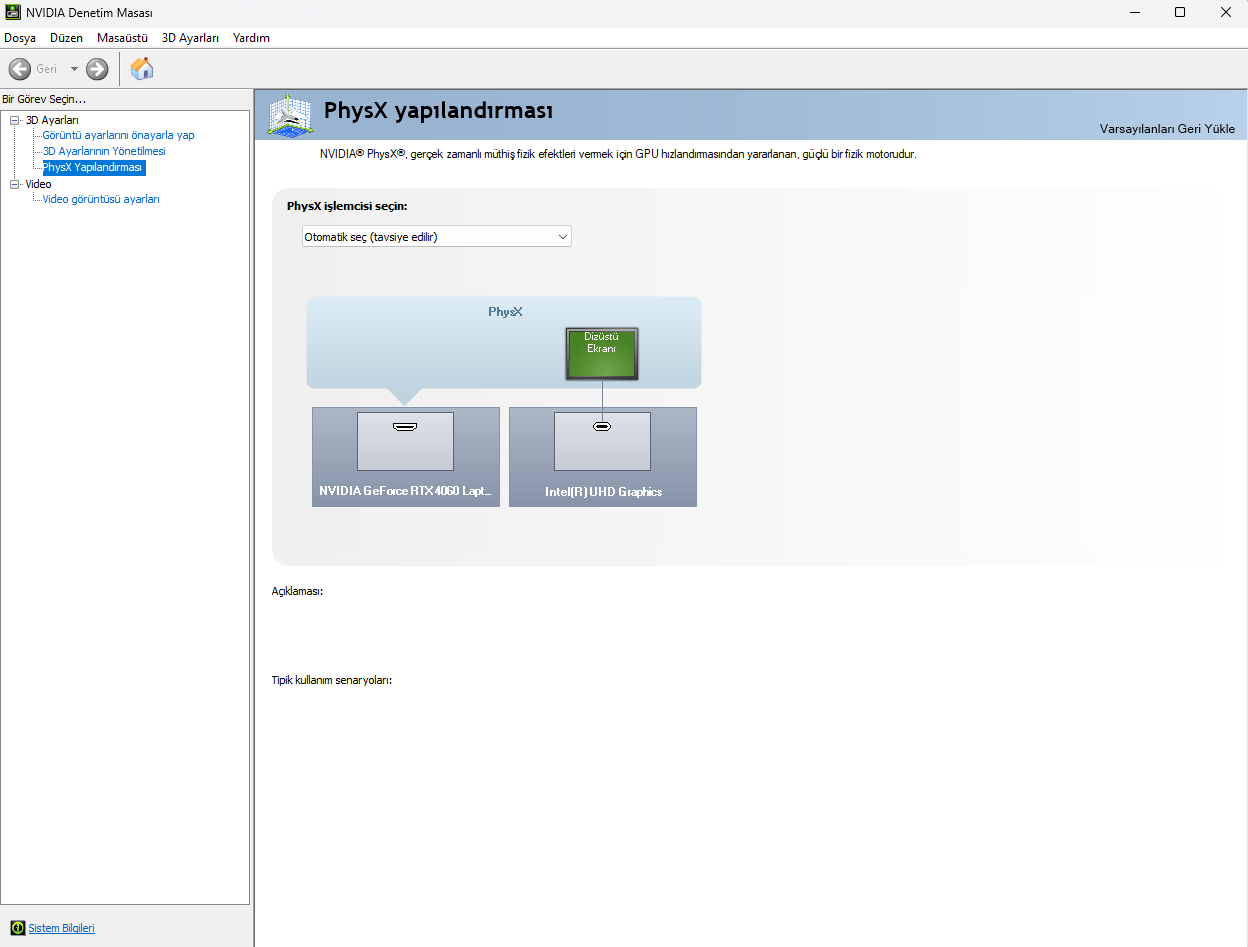
Task: Click the NVIDIA title bar app icon
Action: (12, 12)
